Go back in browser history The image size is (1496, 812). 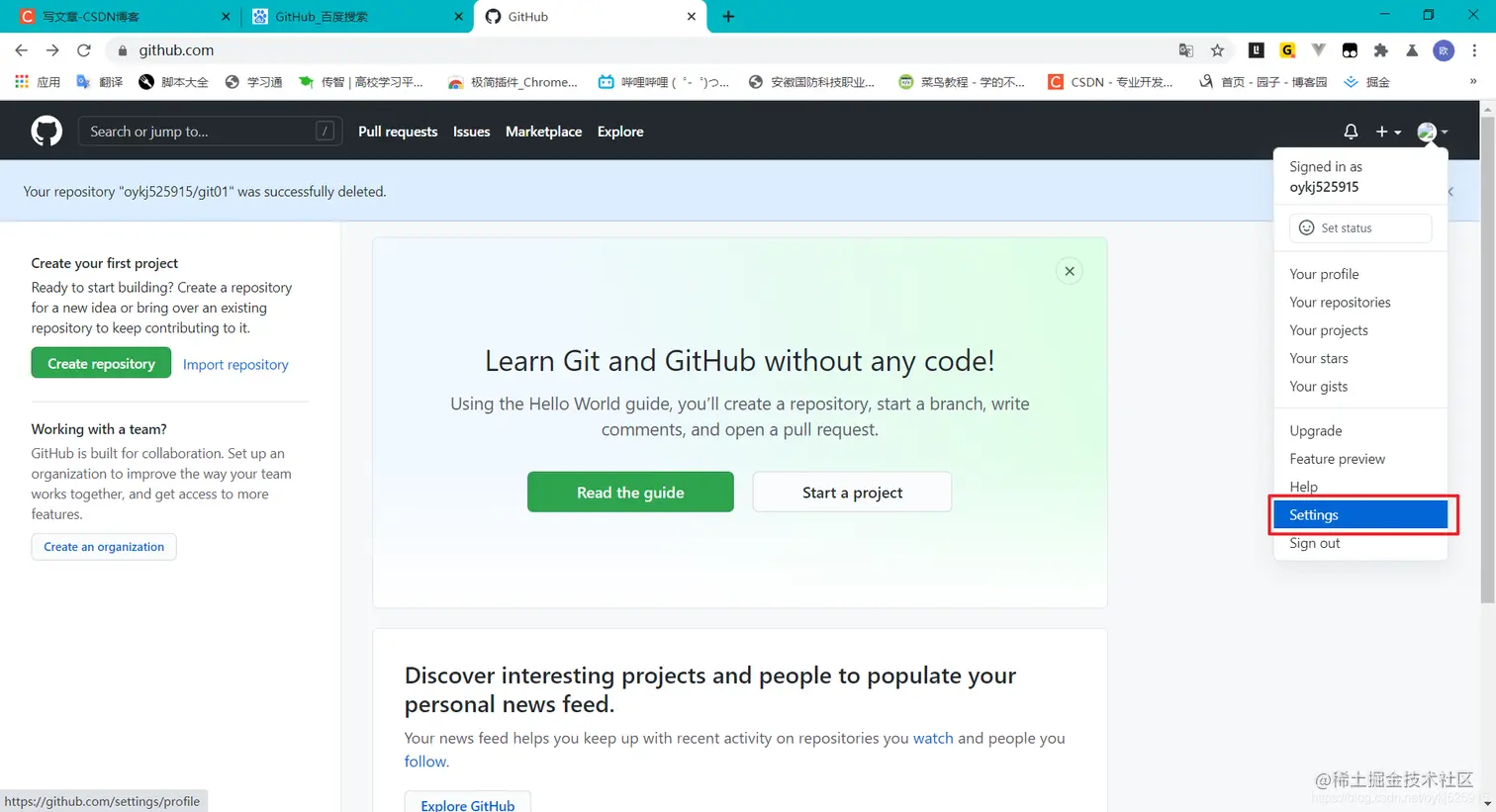tap(22, 50)
